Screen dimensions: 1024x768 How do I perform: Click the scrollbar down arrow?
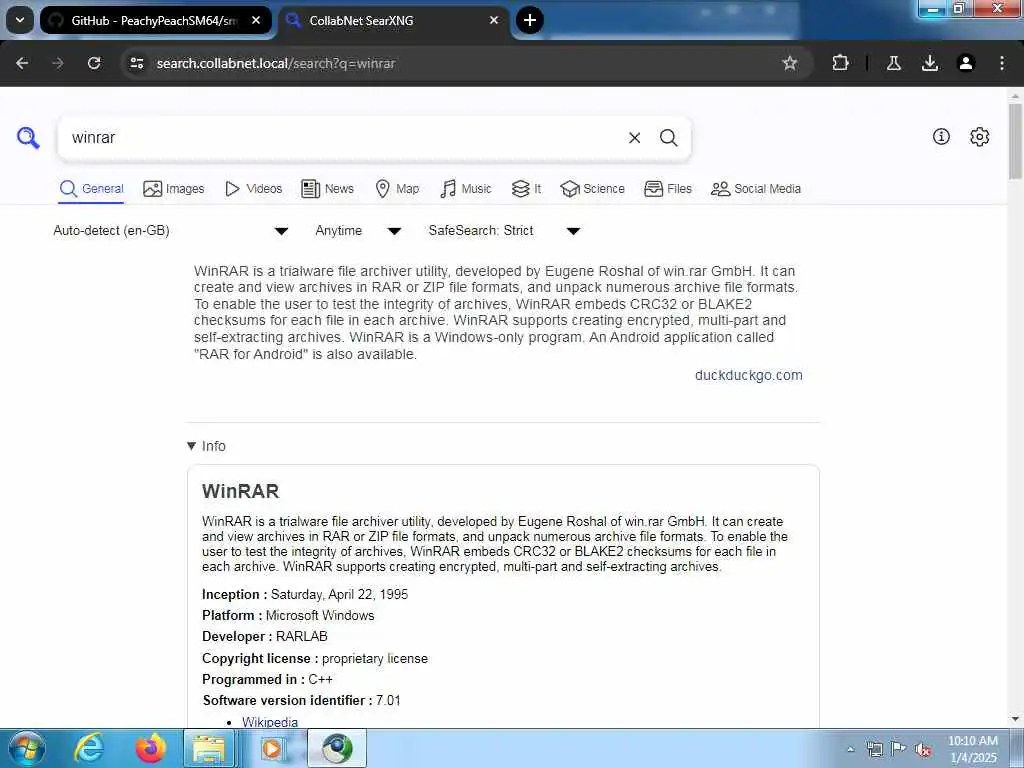point(1015,719)
